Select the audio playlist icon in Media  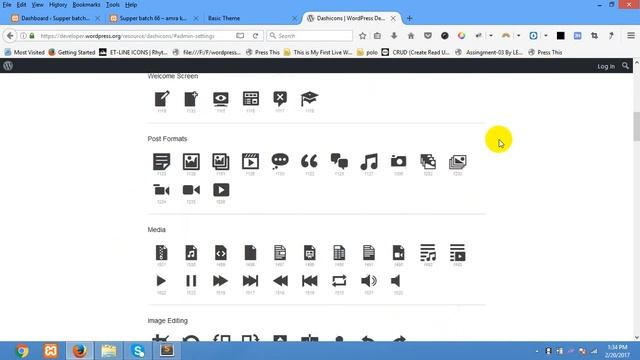click(x=428, y=253)
